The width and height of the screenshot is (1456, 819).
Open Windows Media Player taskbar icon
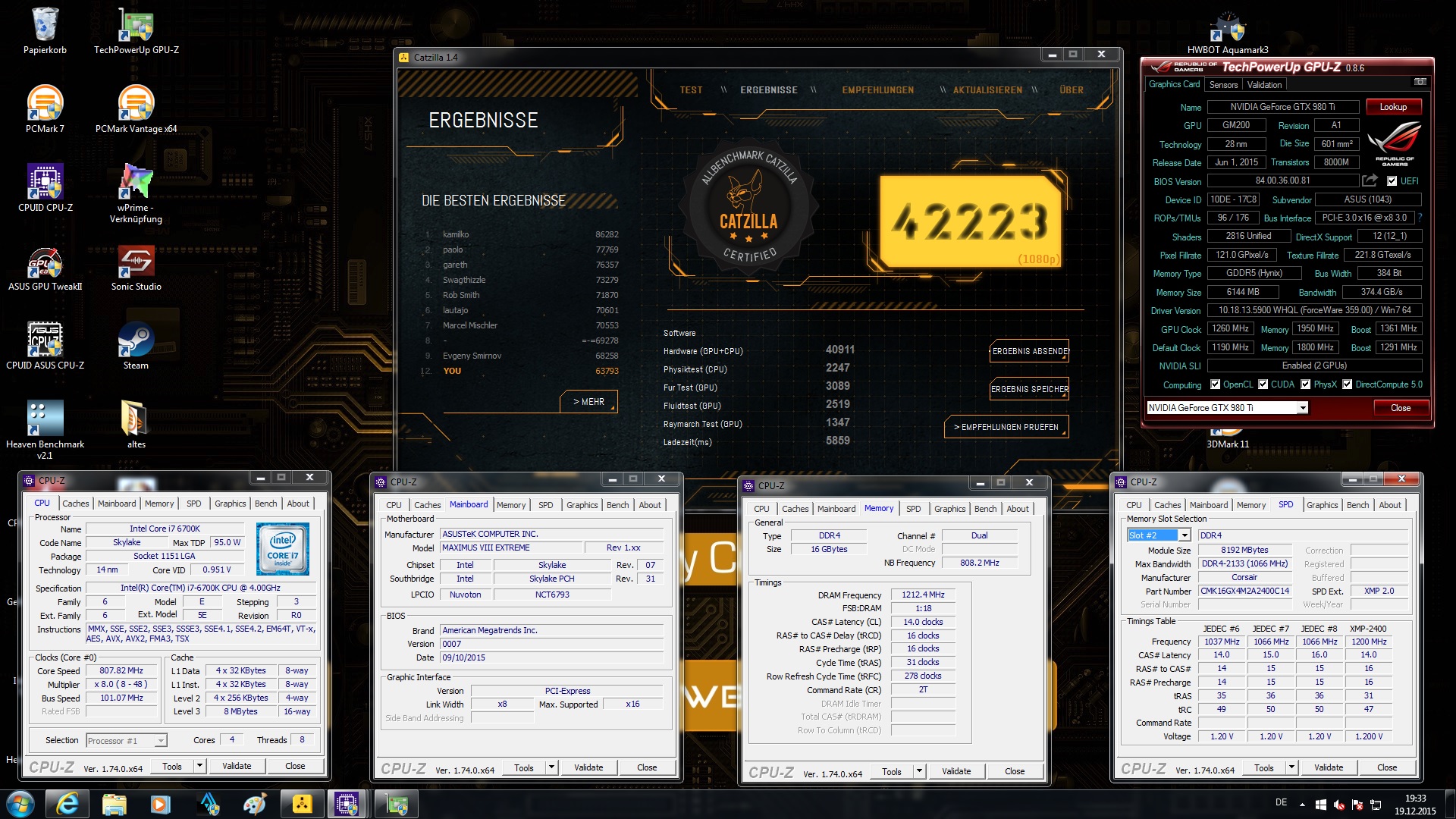[x=161, y=804]
